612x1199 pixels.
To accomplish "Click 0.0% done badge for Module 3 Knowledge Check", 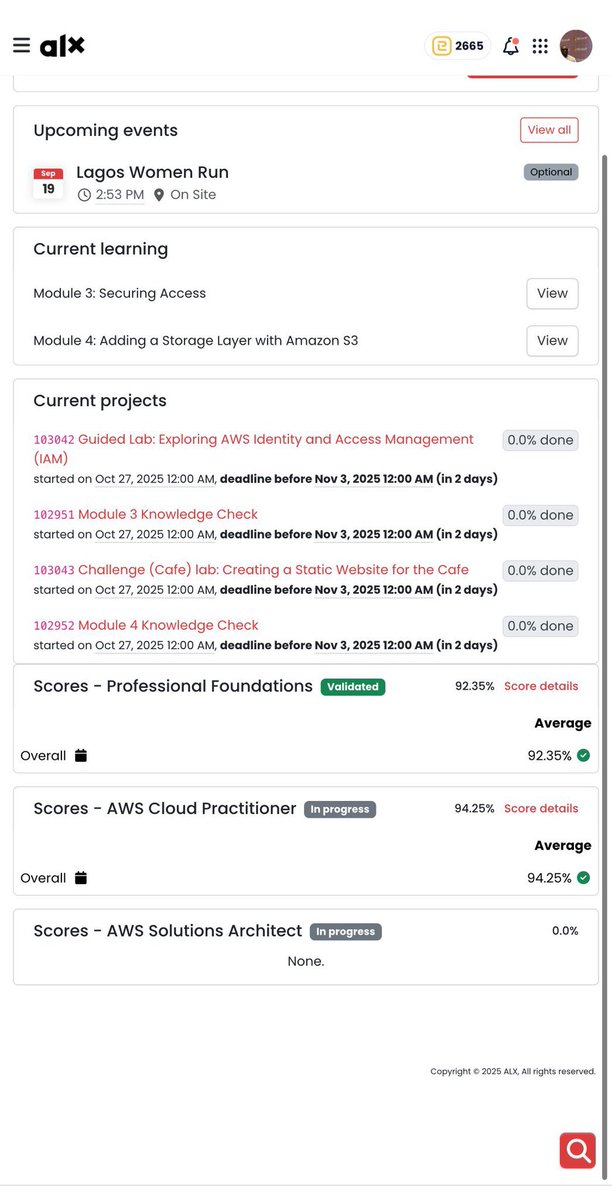I will click(x=540, y=515).
